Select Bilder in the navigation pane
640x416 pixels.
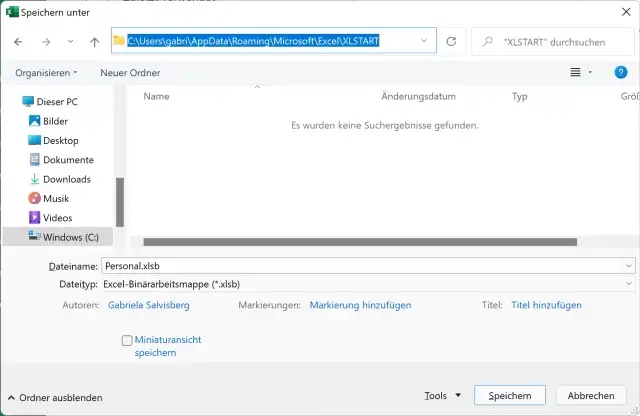coord(55,121)
